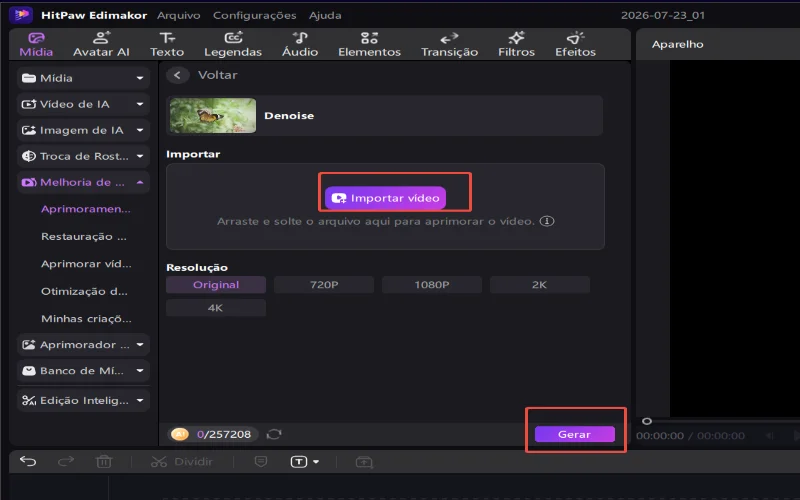The height and width of the screenshot is (500, 800).
Task: Expand the Troca de Rost... dropdown arrow
Action: coord(140,156)
